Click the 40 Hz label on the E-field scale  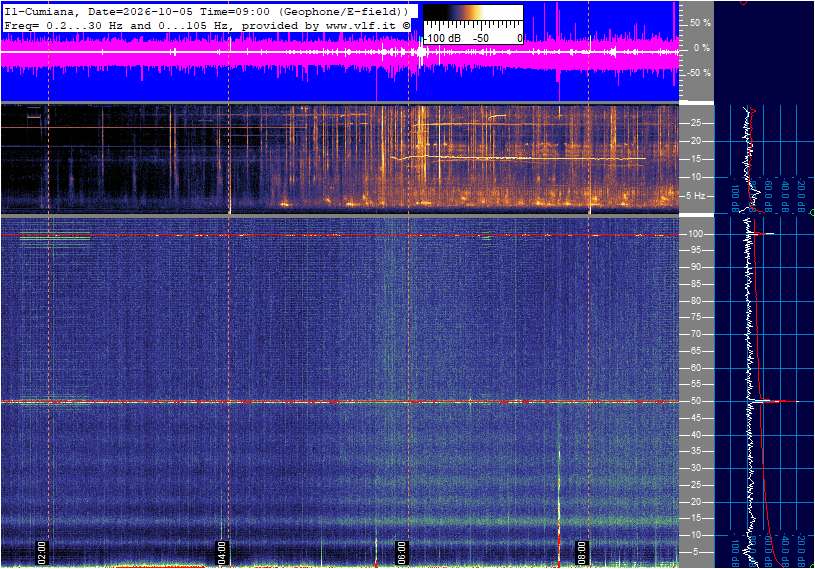695,435
